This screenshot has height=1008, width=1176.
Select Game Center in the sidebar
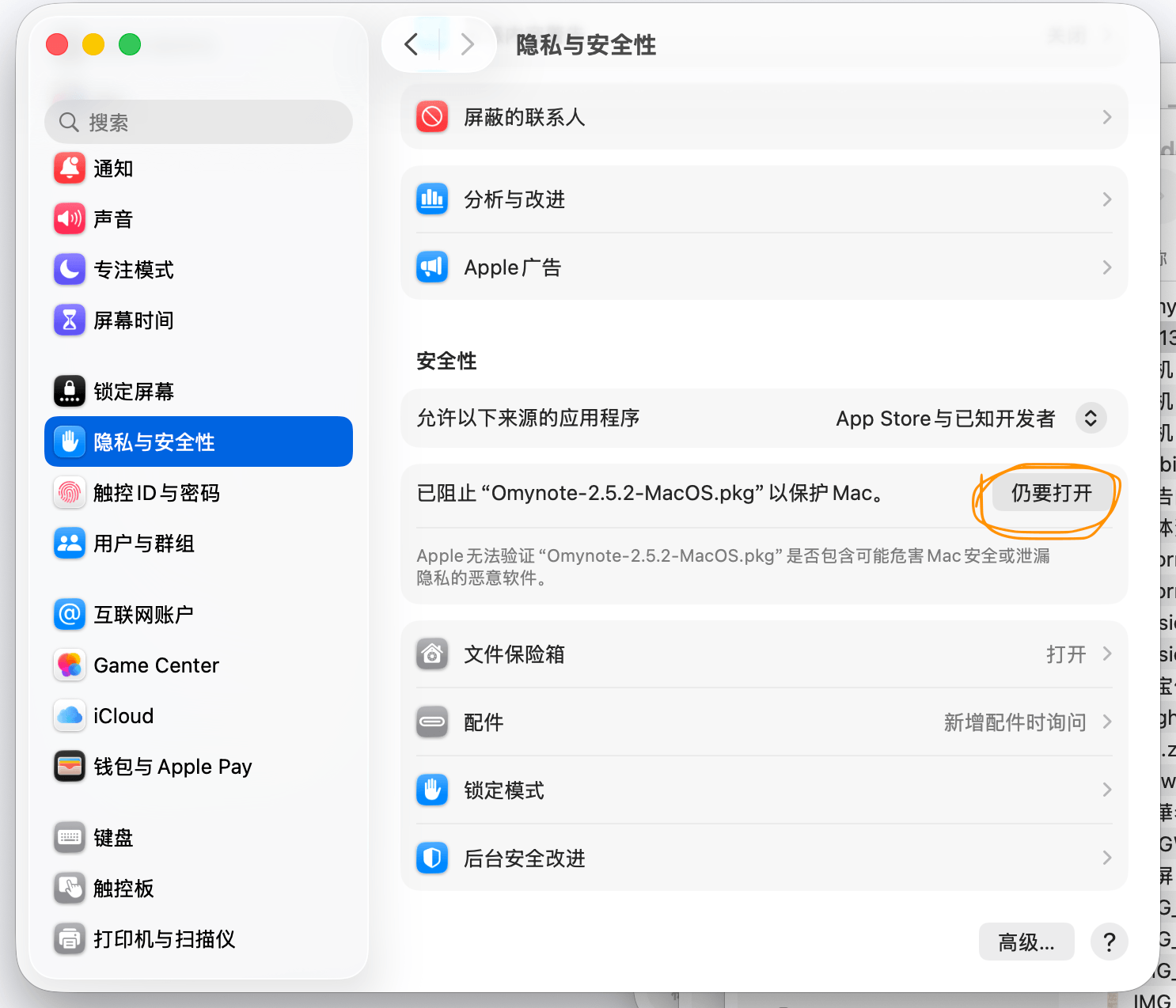pyautogui.click(x=199, y=665)
